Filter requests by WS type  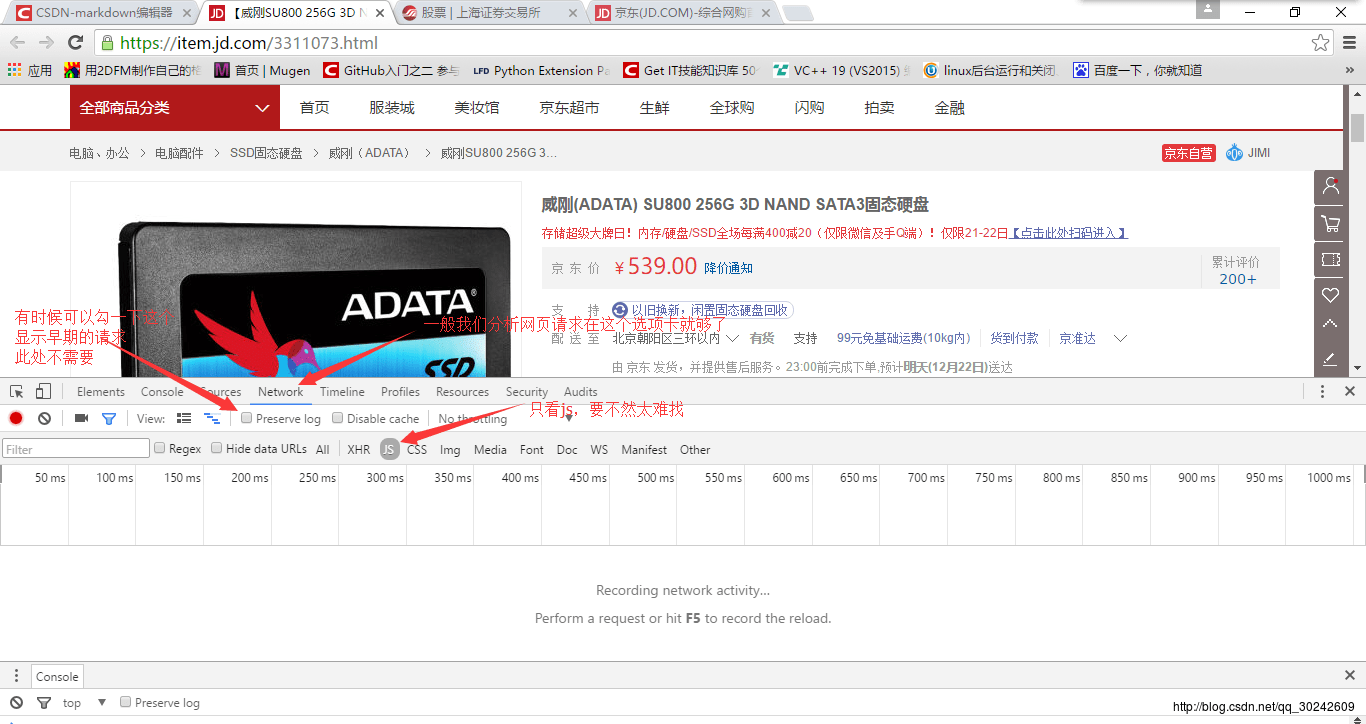[599, 449]
